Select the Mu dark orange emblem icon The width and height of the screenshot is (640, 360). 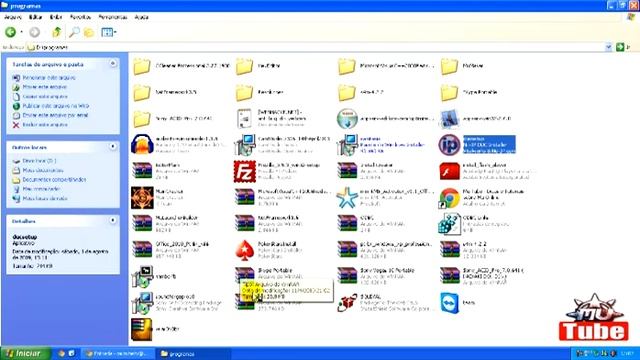tap(142, 198)
